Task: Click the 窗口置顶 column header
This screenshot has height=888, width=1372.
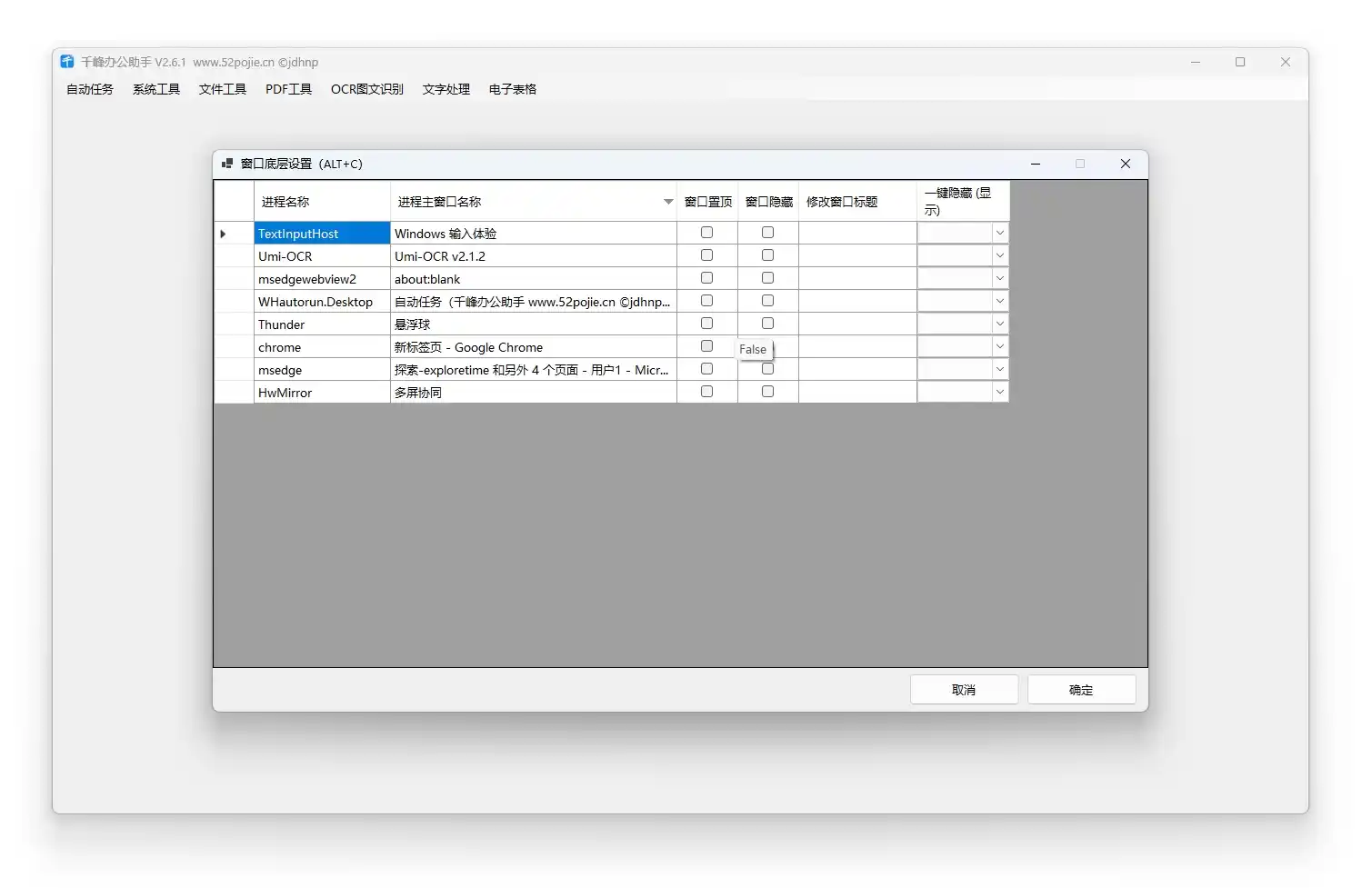Action: 707,202
